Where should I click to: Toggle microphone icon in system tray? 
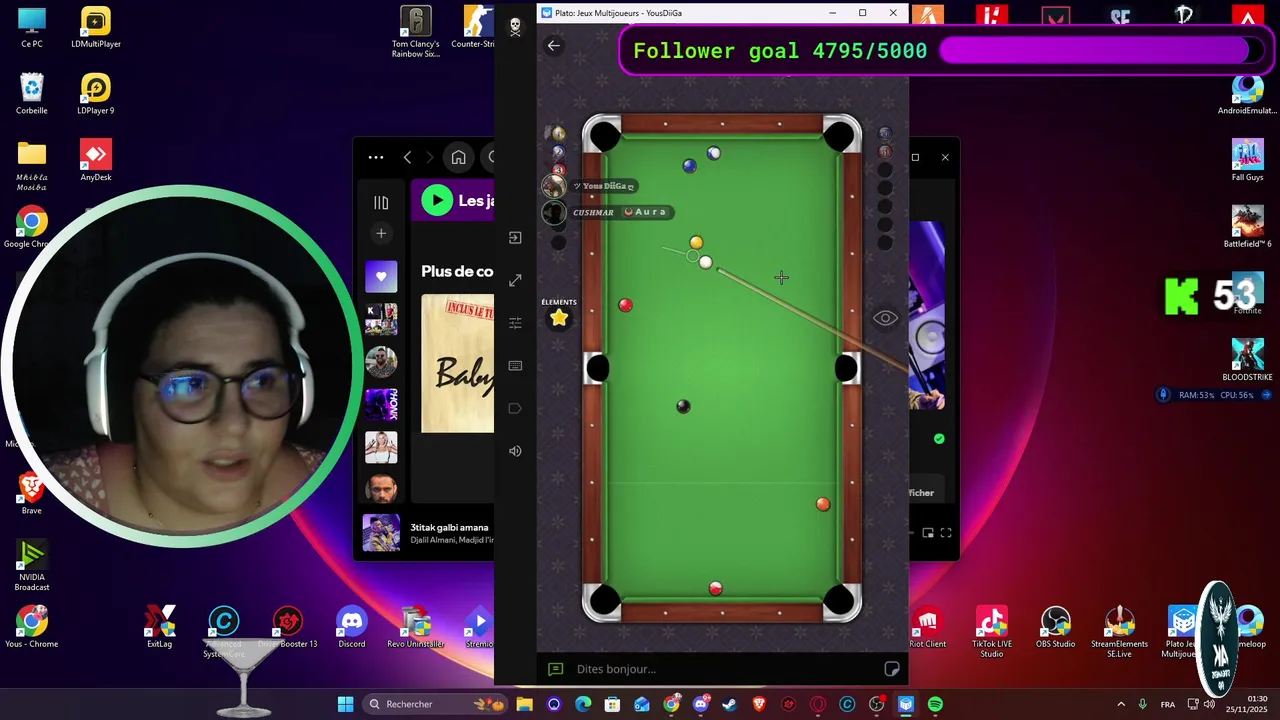click(1142, 704)
